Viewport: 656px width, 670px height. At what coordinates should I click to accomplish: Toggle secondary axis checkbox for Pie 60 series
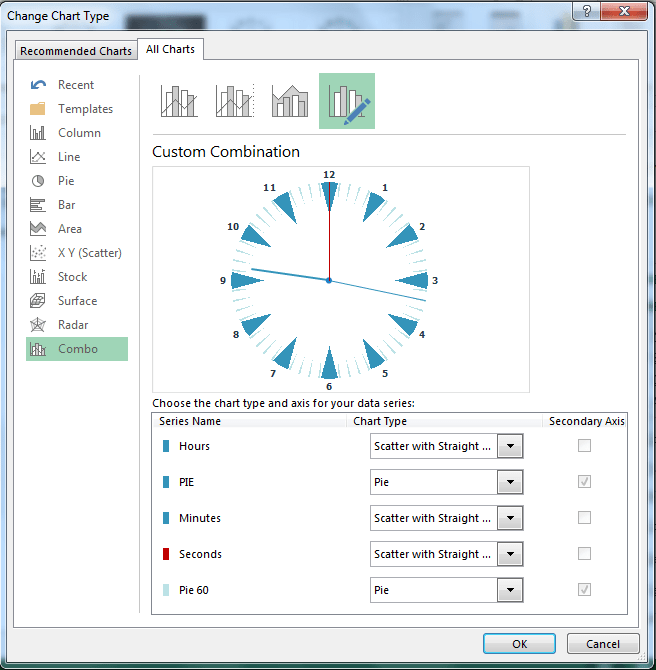click(x=584, y=589)
